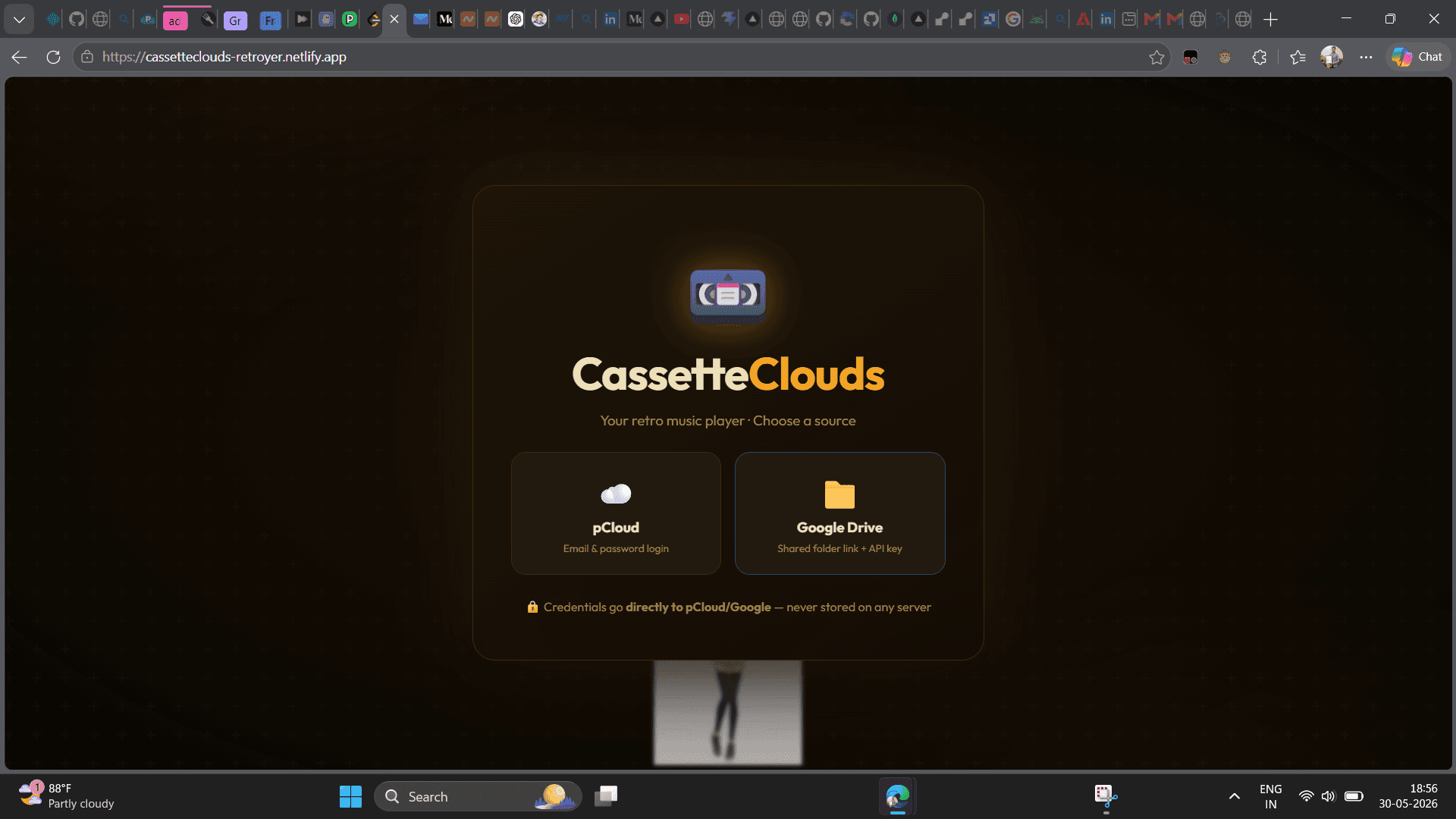Click the blurred figure thumbnail below the card
This screenshot has width=1456, height=819.
[728, 712]
